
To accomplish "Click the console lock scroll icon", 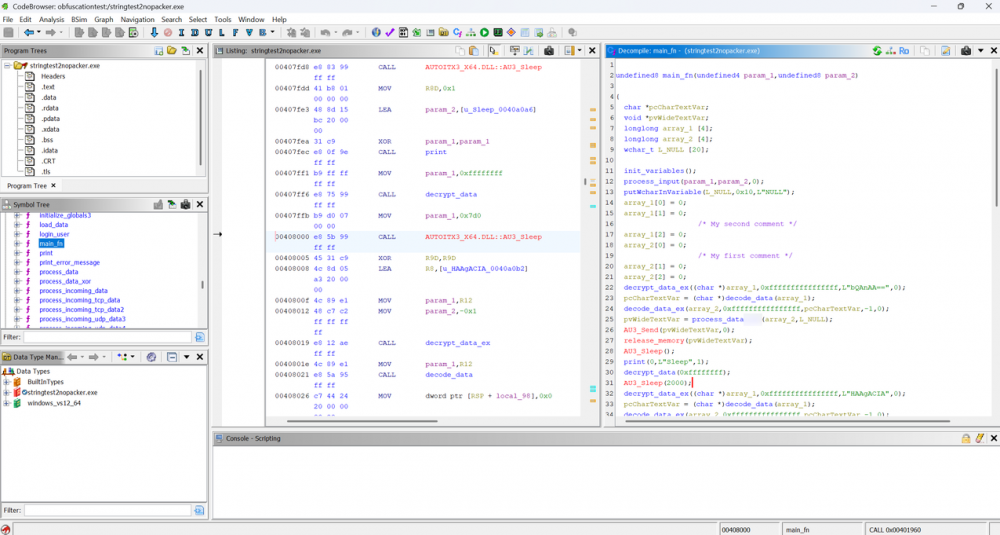I will click(x=966, y=438).
